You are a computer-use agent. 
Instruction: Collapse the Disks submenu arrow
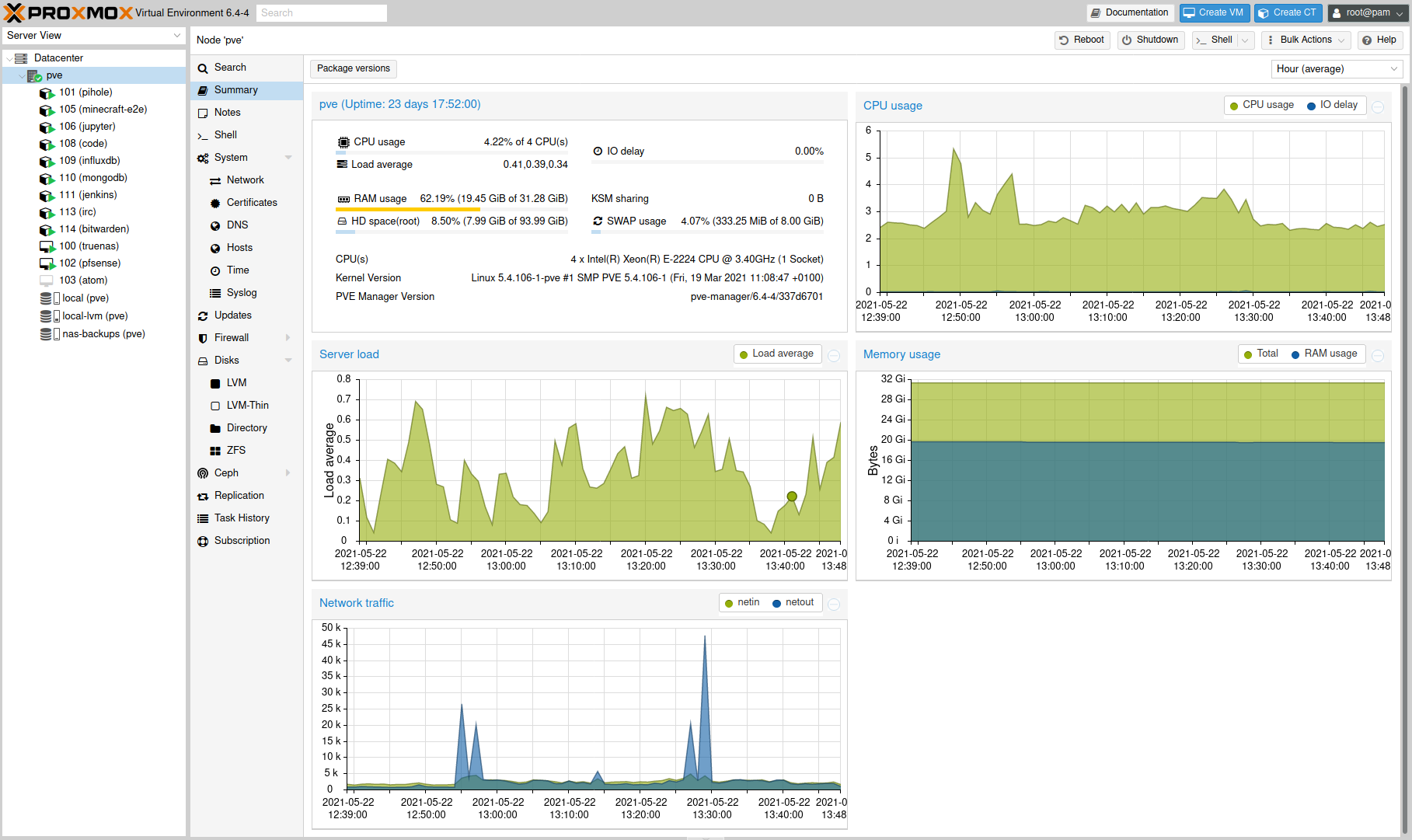288,361
